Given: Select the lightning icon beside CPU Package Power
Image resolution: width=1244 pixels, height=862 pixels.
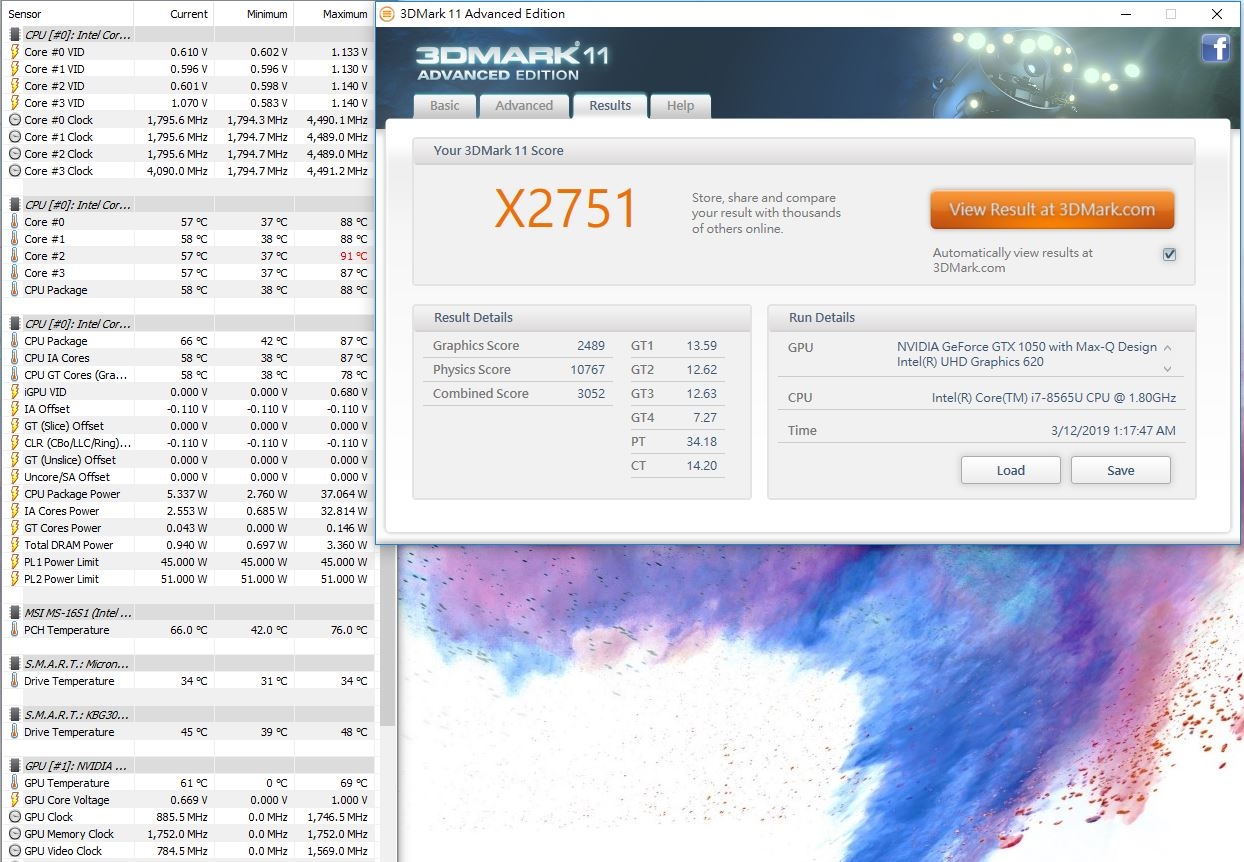Looking at the screenshot, I should 15,494.
